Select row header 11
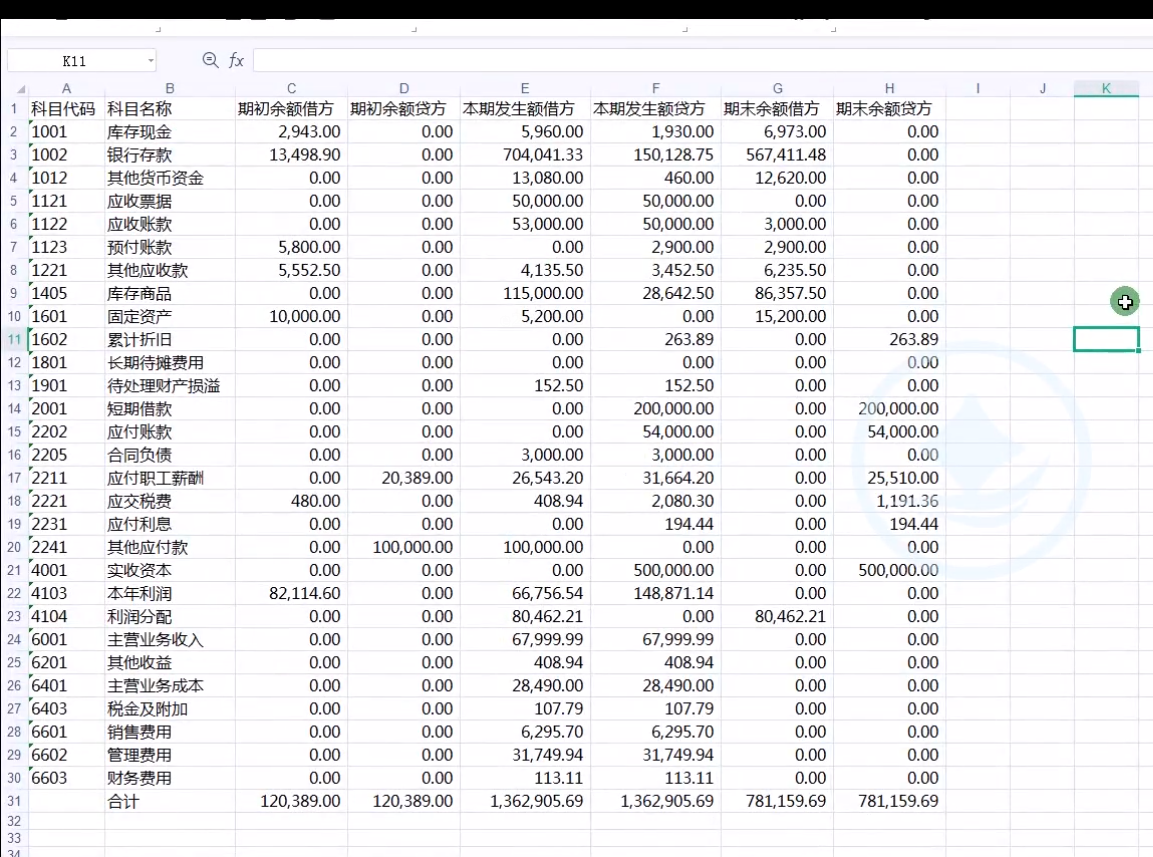 (14, 340)
